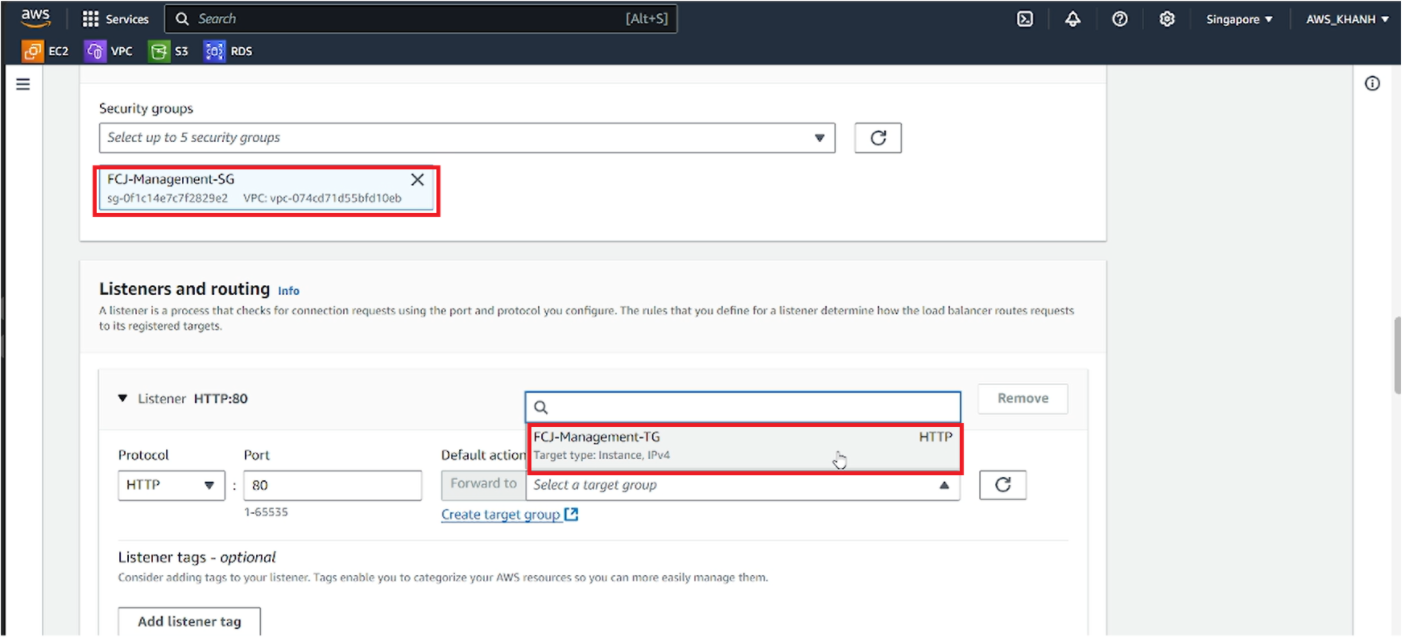The height and width of the screenshot is (640, 1405).
Task: Refresh the target groups list
Action: [1003, 485]
